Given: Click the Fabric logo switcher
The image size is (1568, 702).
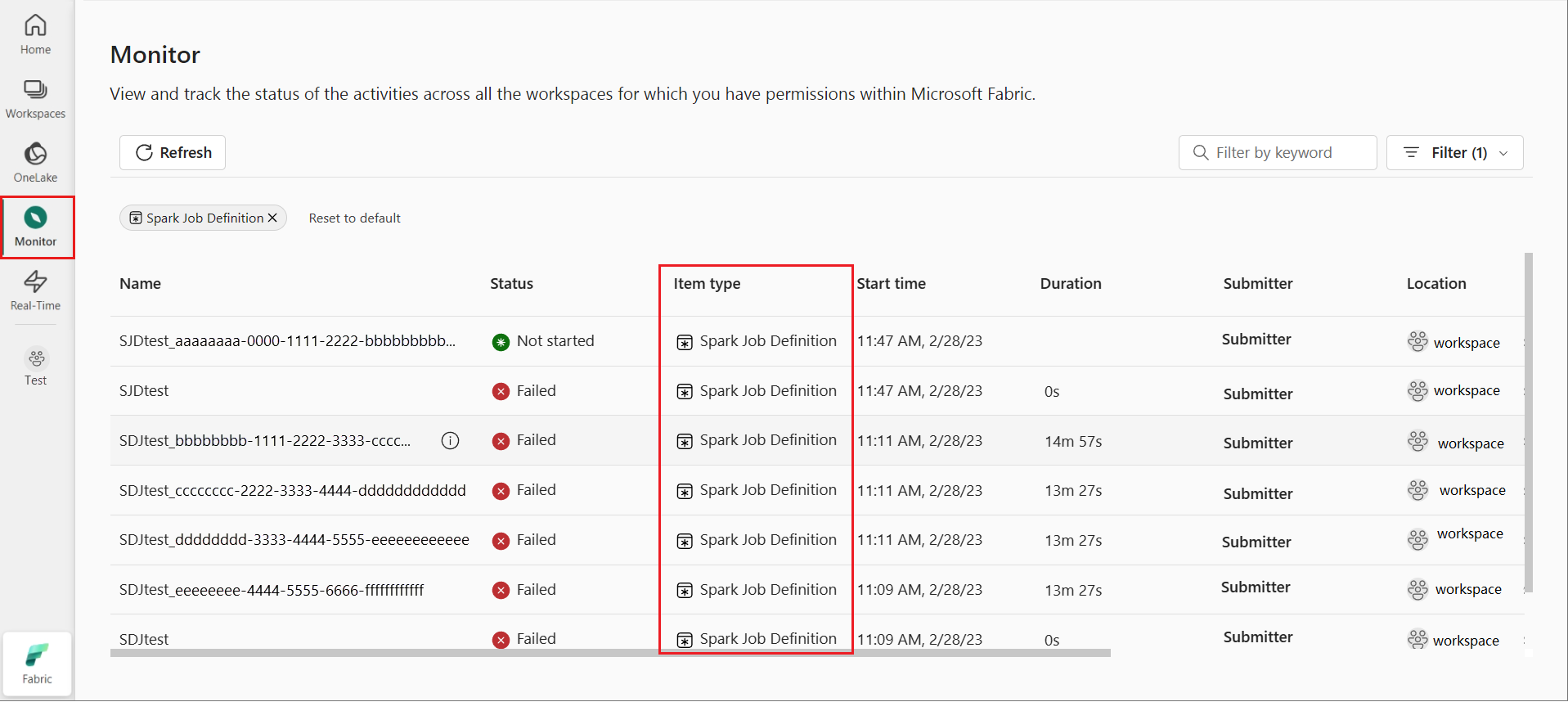Looking at the screenshot, I should [x=37, y=664].
